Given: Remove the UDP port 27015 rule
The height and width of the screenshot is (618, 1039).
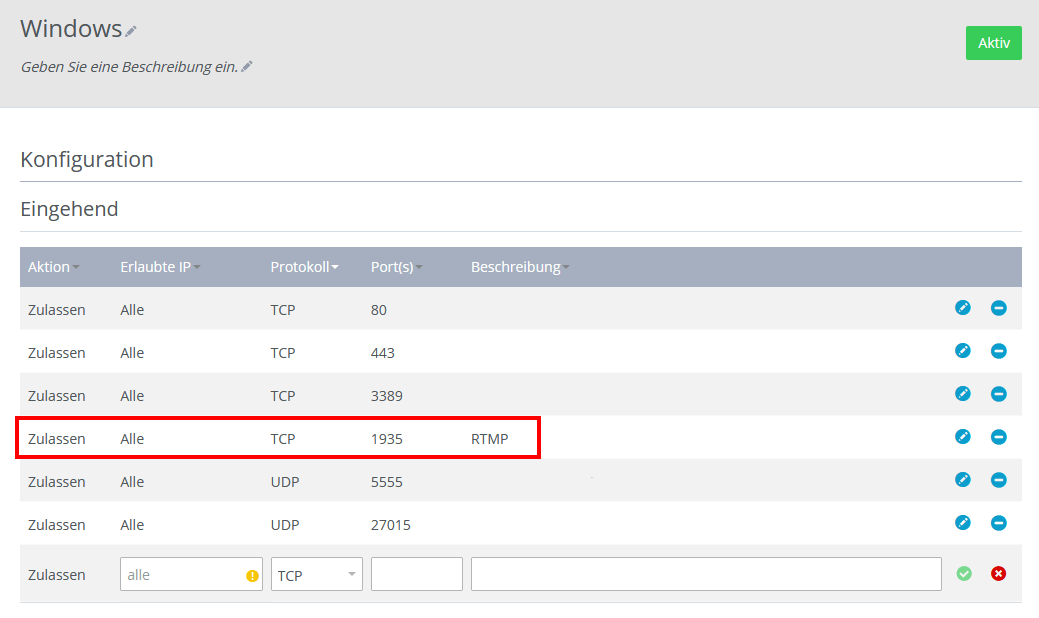Looking at the screenshot, I should pos(998,523).
